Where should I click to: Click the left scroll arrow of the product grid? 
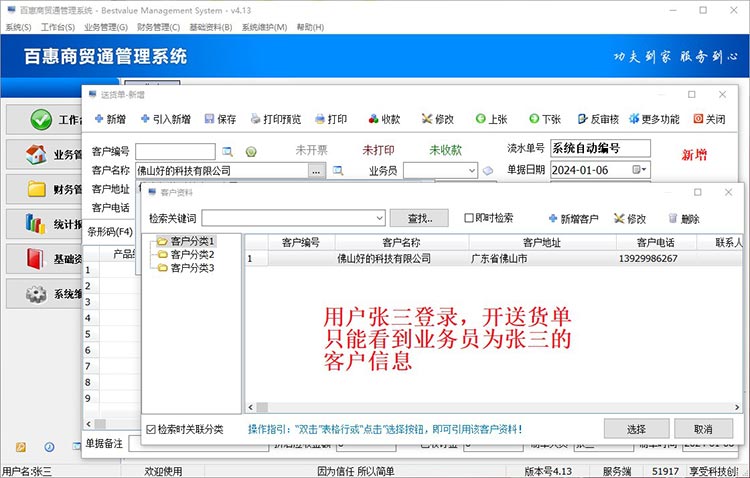(89, 424)
